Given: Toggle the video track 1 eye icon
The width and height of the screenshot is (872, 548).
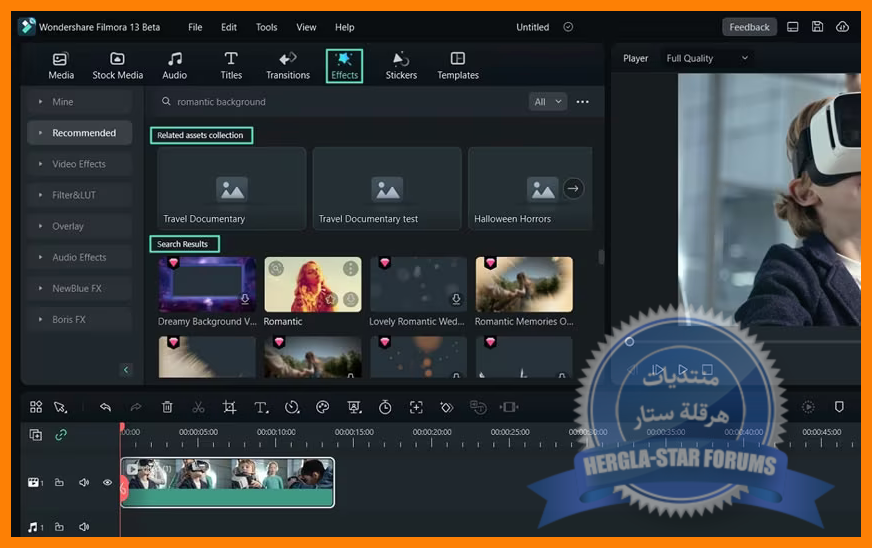Looking at the screenshot, I should point(107,482).
